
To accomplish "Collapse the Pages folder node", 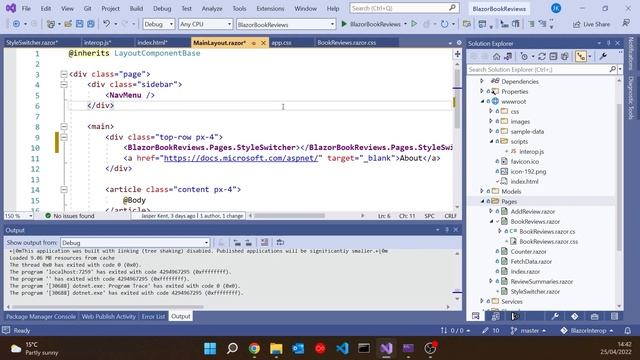I will [482, 201].
